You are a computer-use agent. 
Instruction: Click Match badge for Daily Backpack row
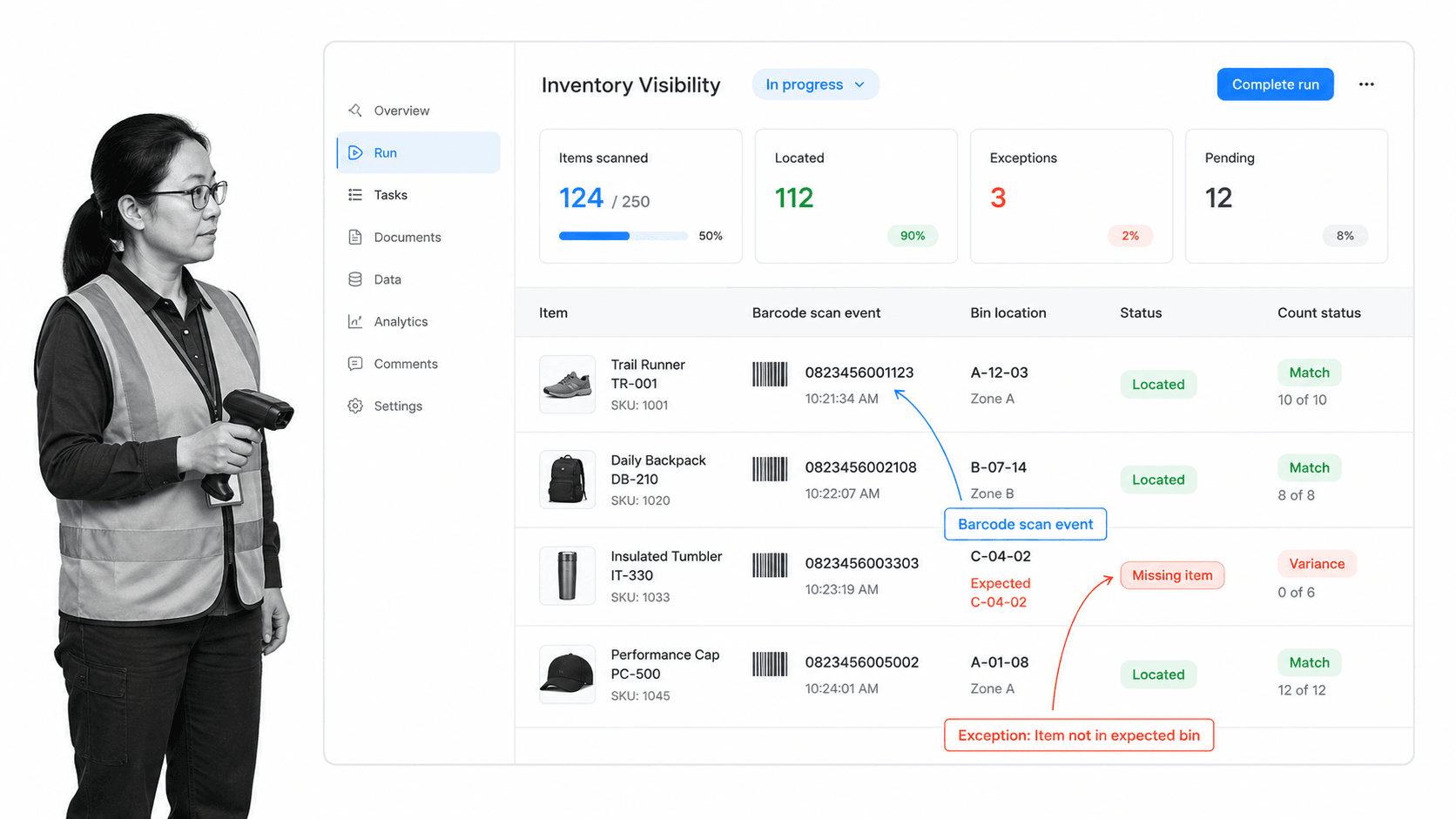(x=1309, y=467)
